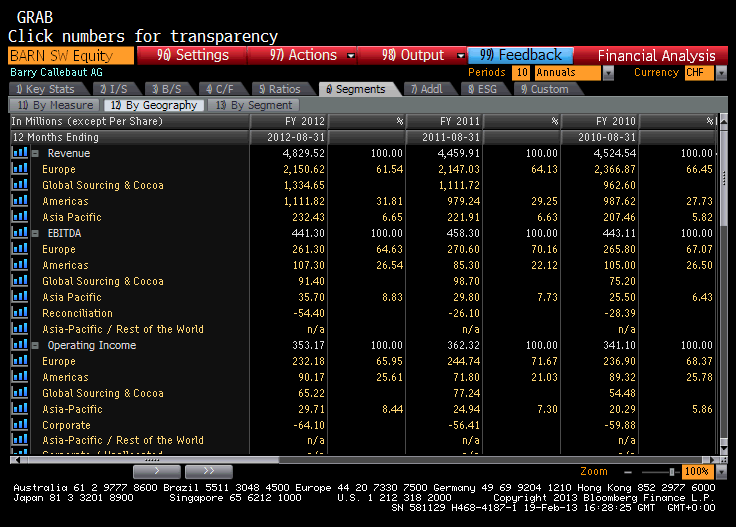The height and width of the screenshot is (527, 736).
Task: Collapse the EBITDA section
Action: (x=36, y=233)
